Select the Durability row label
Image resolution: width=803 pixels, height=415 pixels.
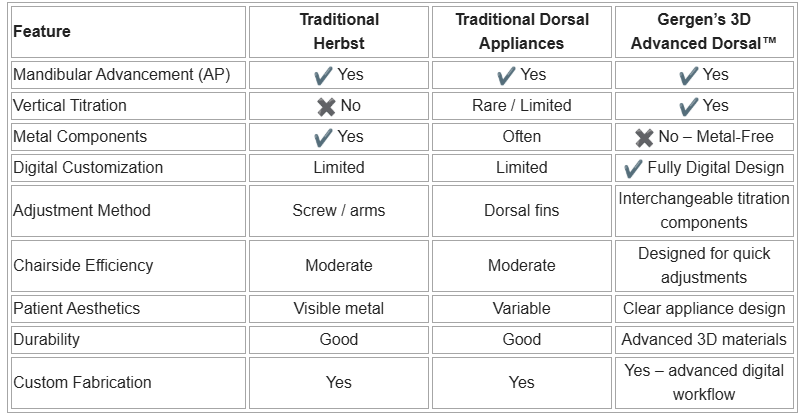(x=47, y=340)
